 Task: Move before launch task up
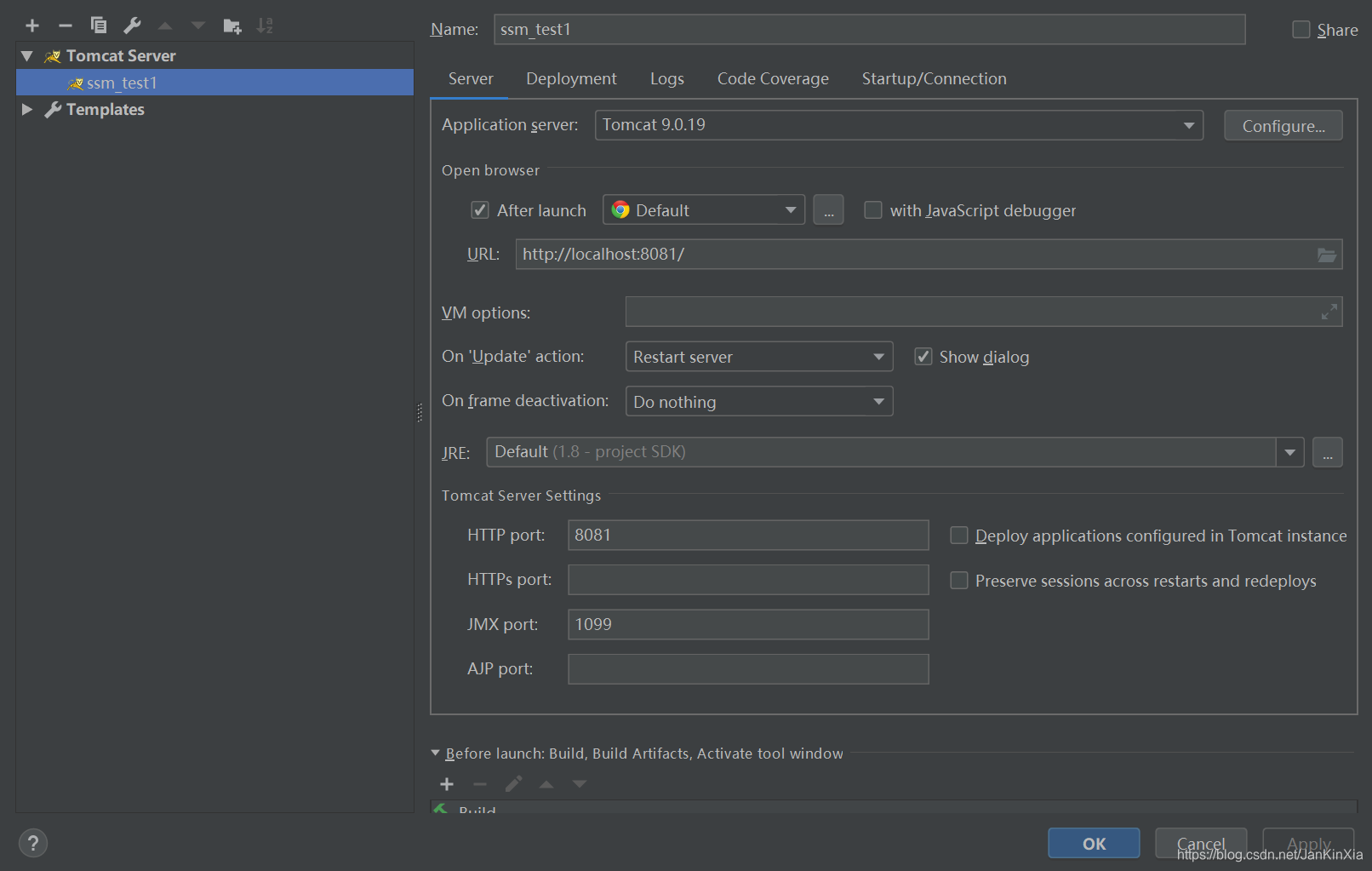(546, 784)
